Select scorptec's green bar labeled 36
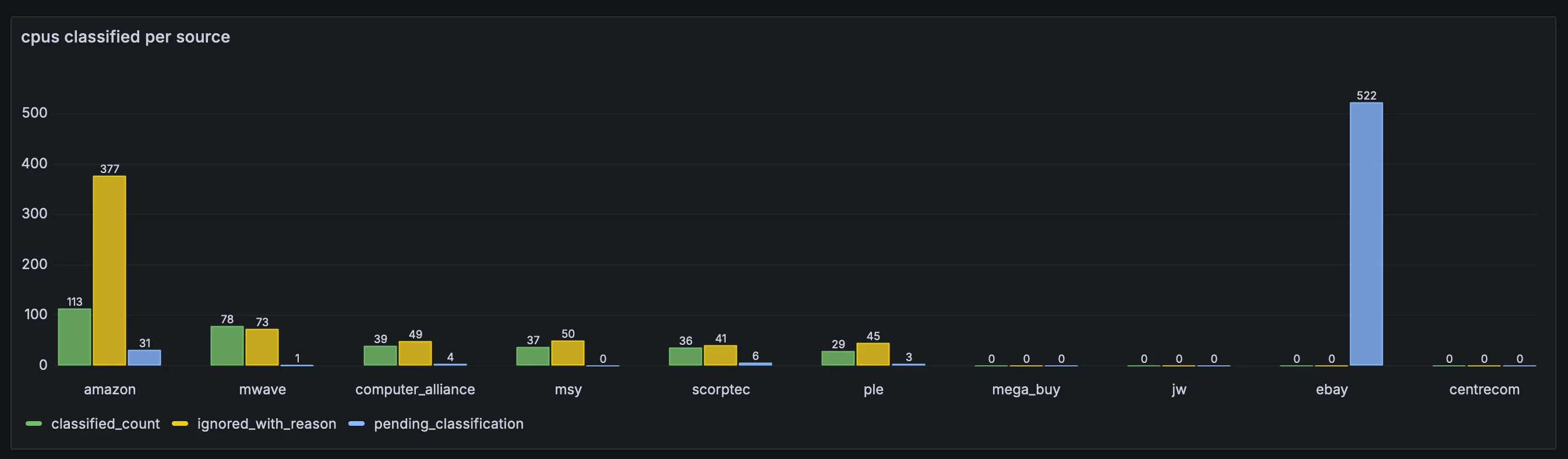This screenshot has width=1568, height=459. (686, 356)
